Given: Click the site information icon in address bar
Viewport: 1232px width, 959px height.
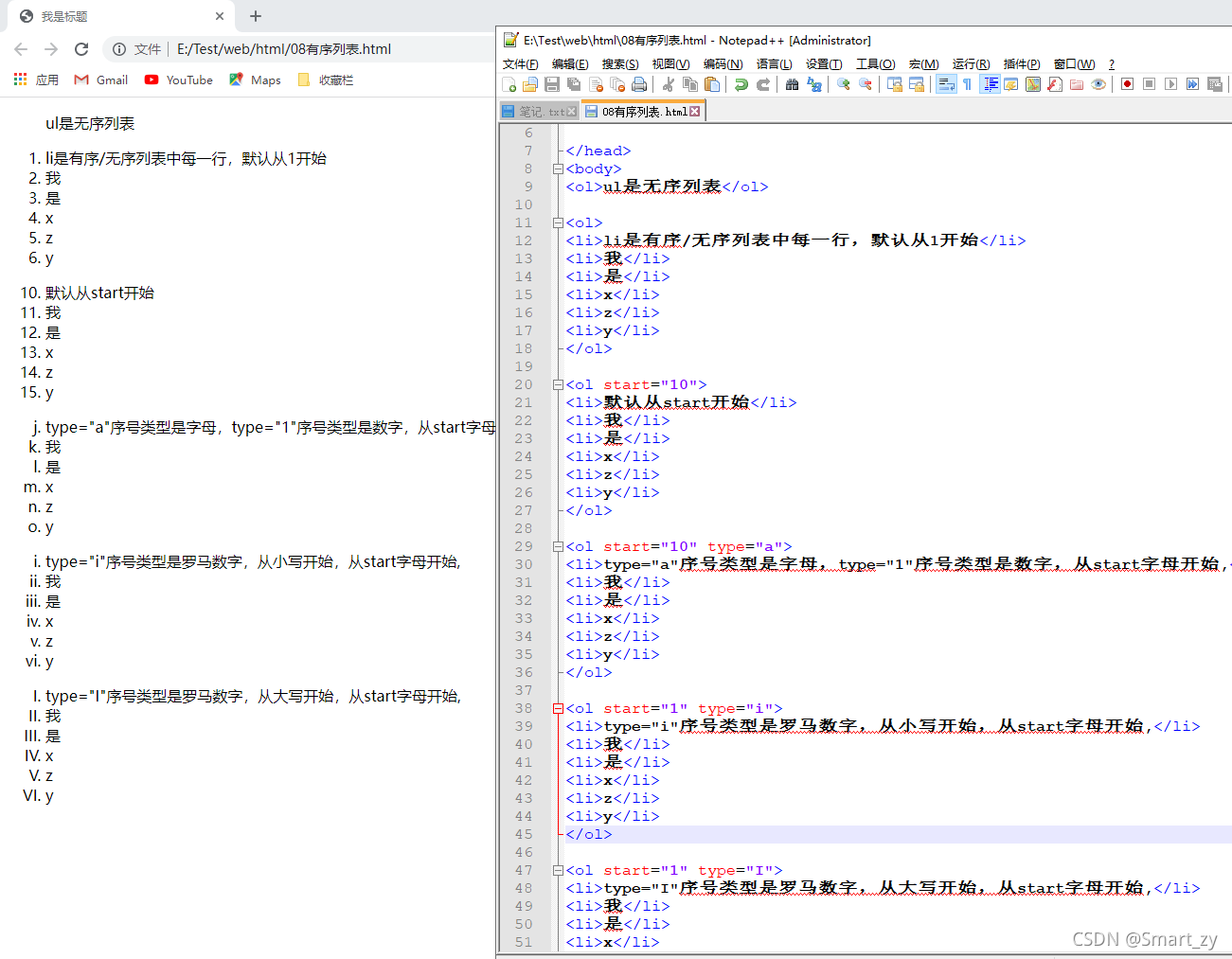Looking at the screenshot, I should pos(119,49).
